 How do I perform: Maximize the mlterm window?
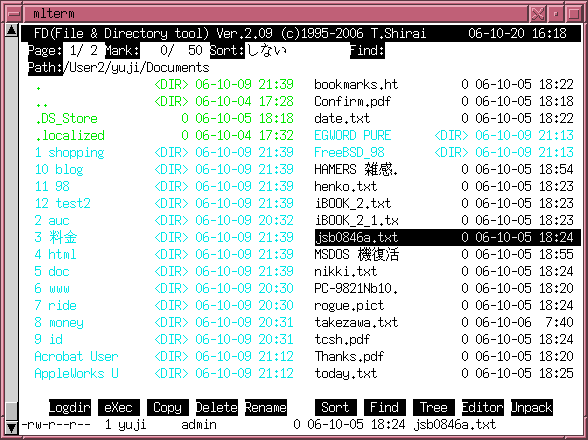[574, 14]
